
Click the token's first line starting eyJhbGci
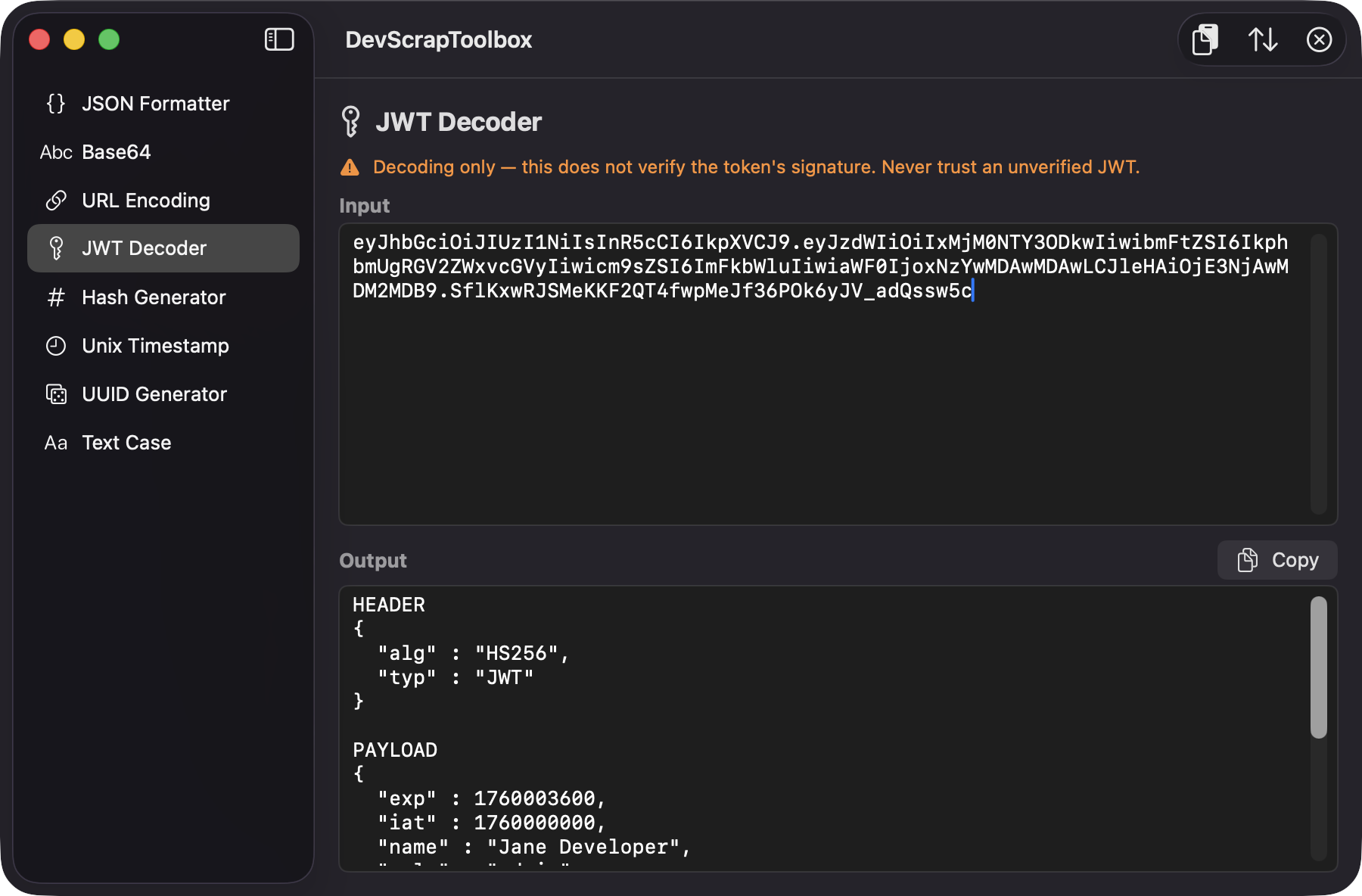(x=820, y=242)
